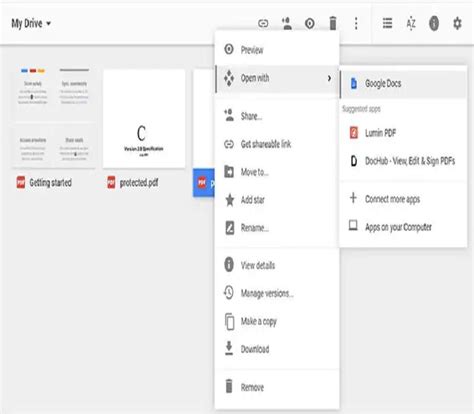
Task: Click the trash icon in toolbar
Action: pos(333,23)
